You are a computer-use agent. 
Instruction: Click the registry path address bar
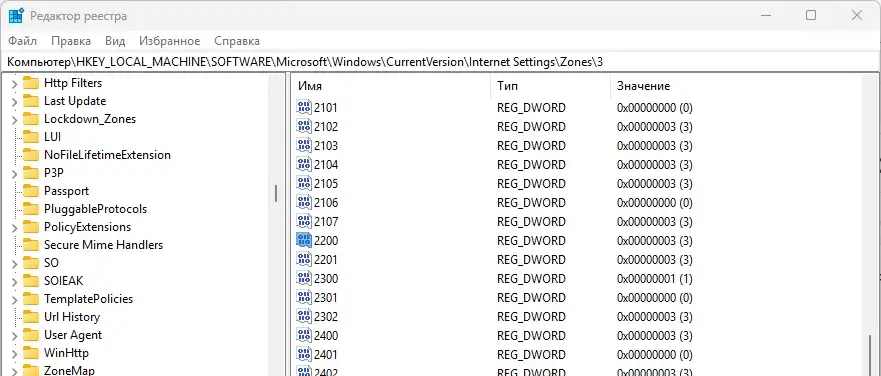coord(440,62)
